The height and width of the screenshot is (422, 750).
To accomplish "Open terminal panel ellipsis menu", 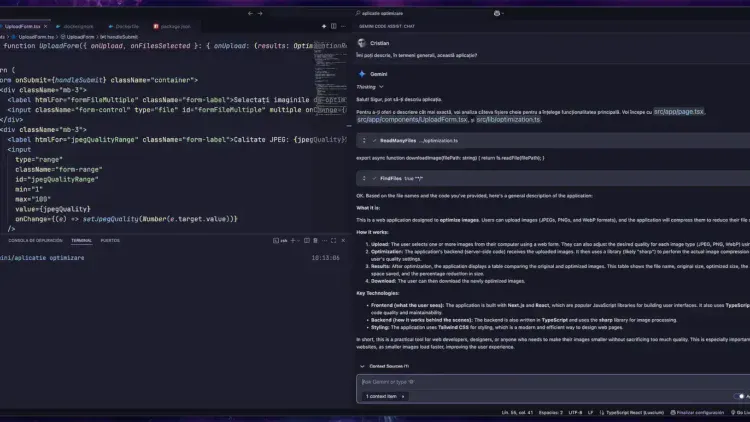I will pyautogui.click(x=324, y=241).
